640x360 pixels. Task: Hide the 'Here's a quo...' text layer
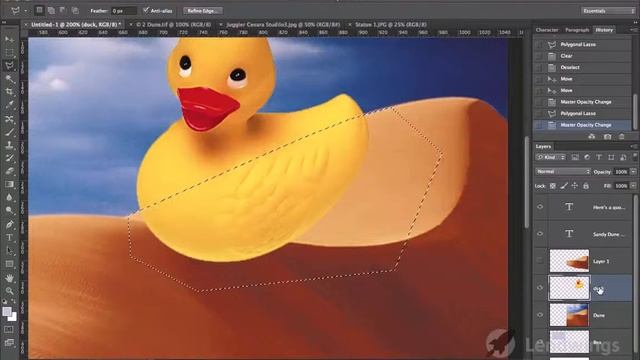coord(540,207)
